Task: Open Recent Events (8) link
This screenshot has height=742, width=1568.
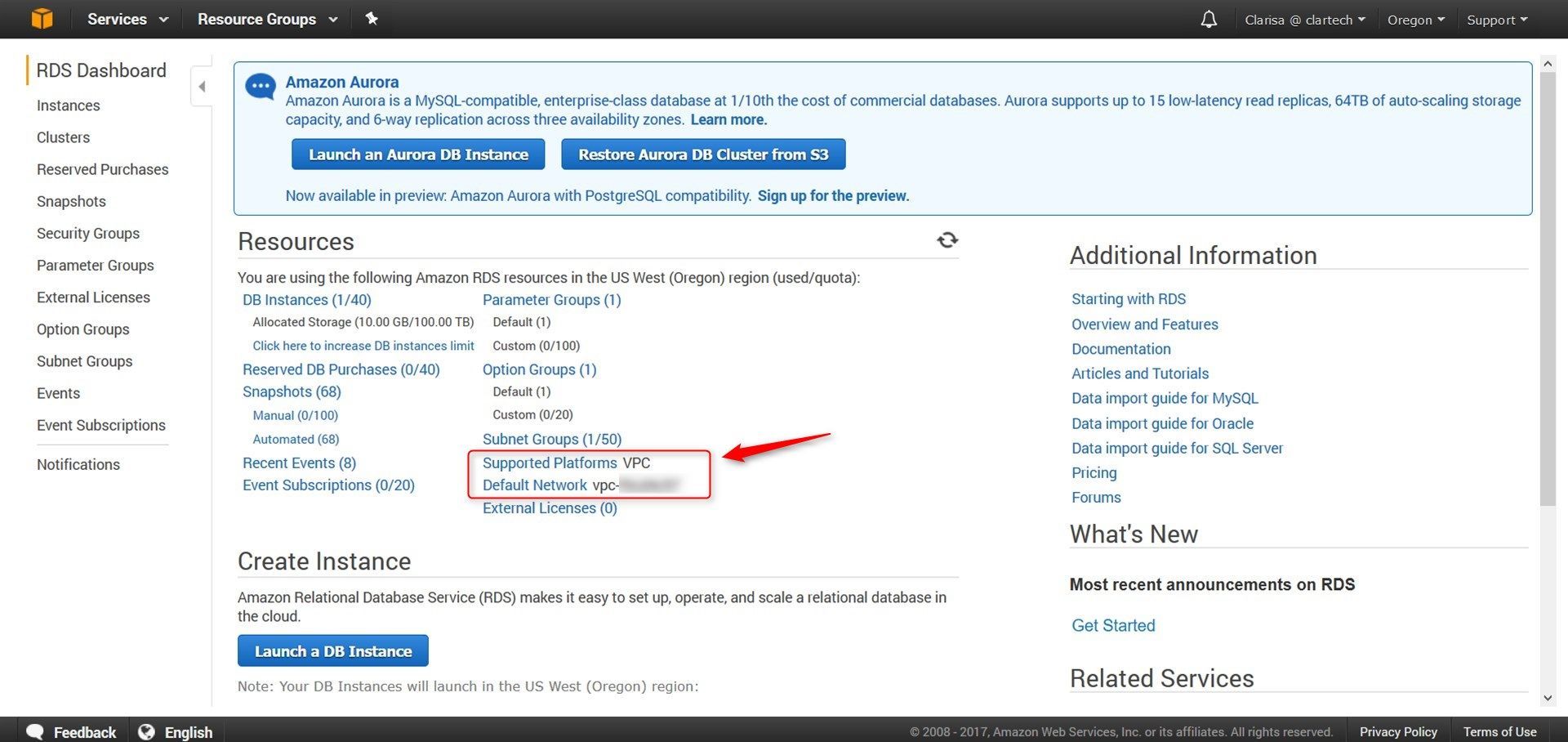Action: click(300, 463)
